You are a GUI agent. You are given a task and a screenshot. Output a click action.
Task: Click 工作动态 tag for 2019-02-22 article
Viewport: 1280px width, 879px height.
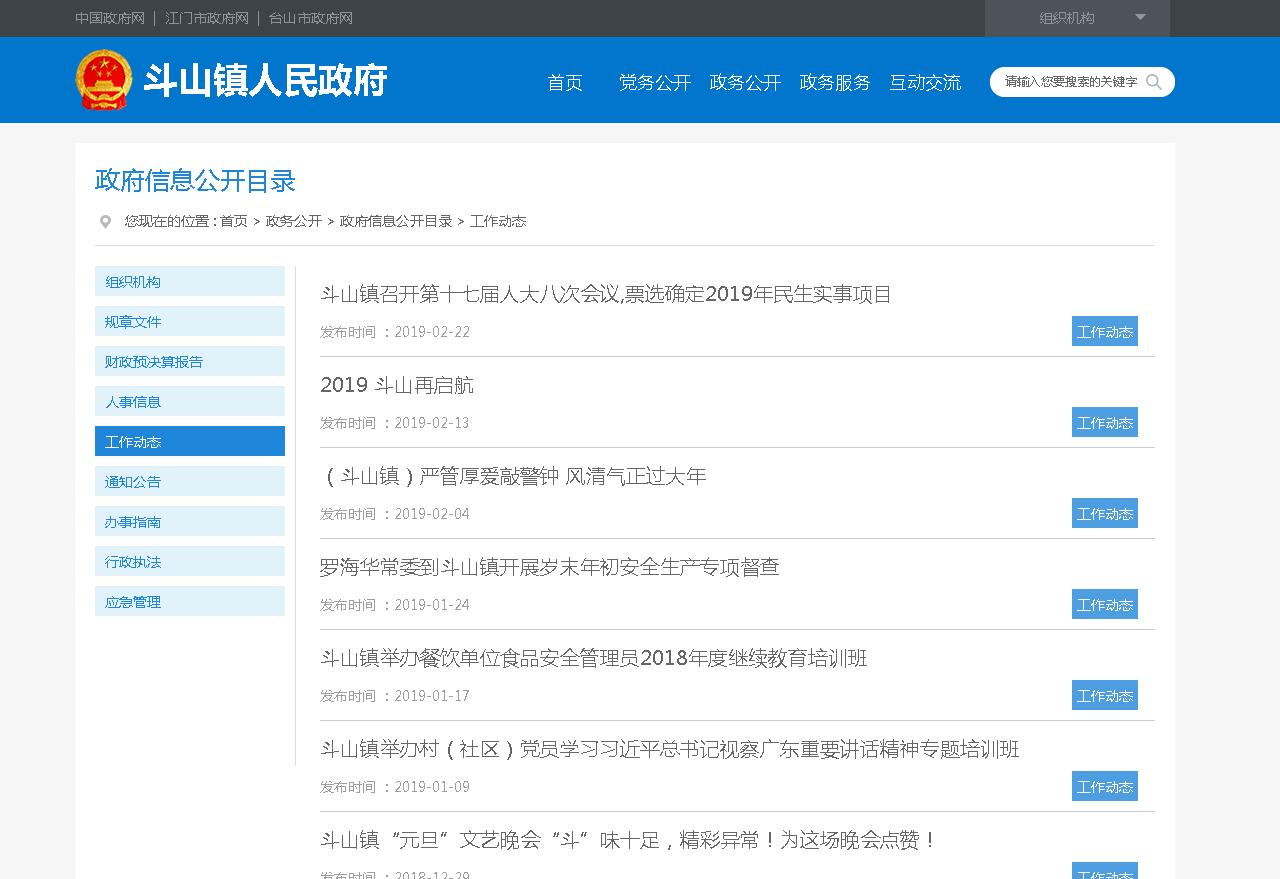pos(1104,332)
